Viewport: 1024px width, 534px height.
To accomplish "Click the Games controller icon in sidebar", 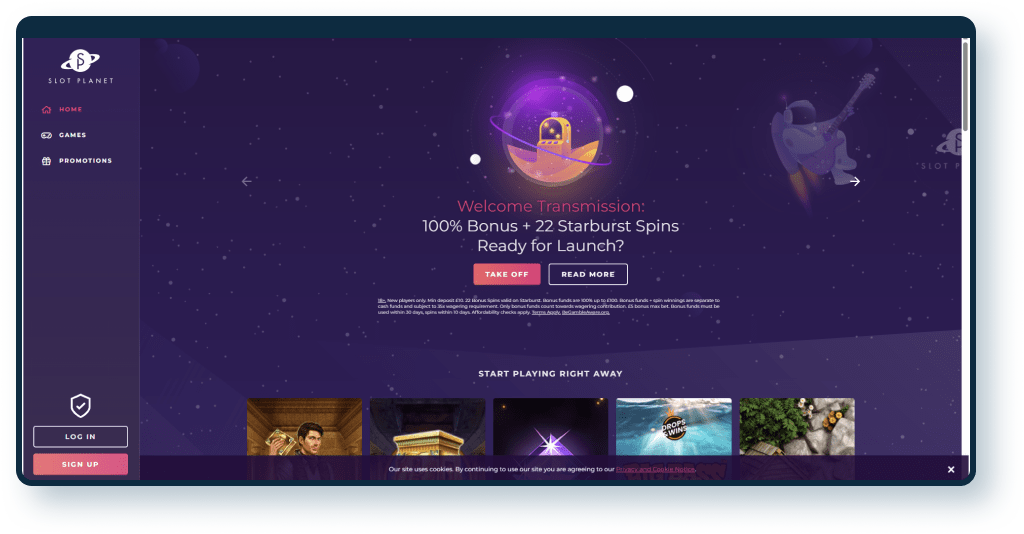I will (46, 135).
